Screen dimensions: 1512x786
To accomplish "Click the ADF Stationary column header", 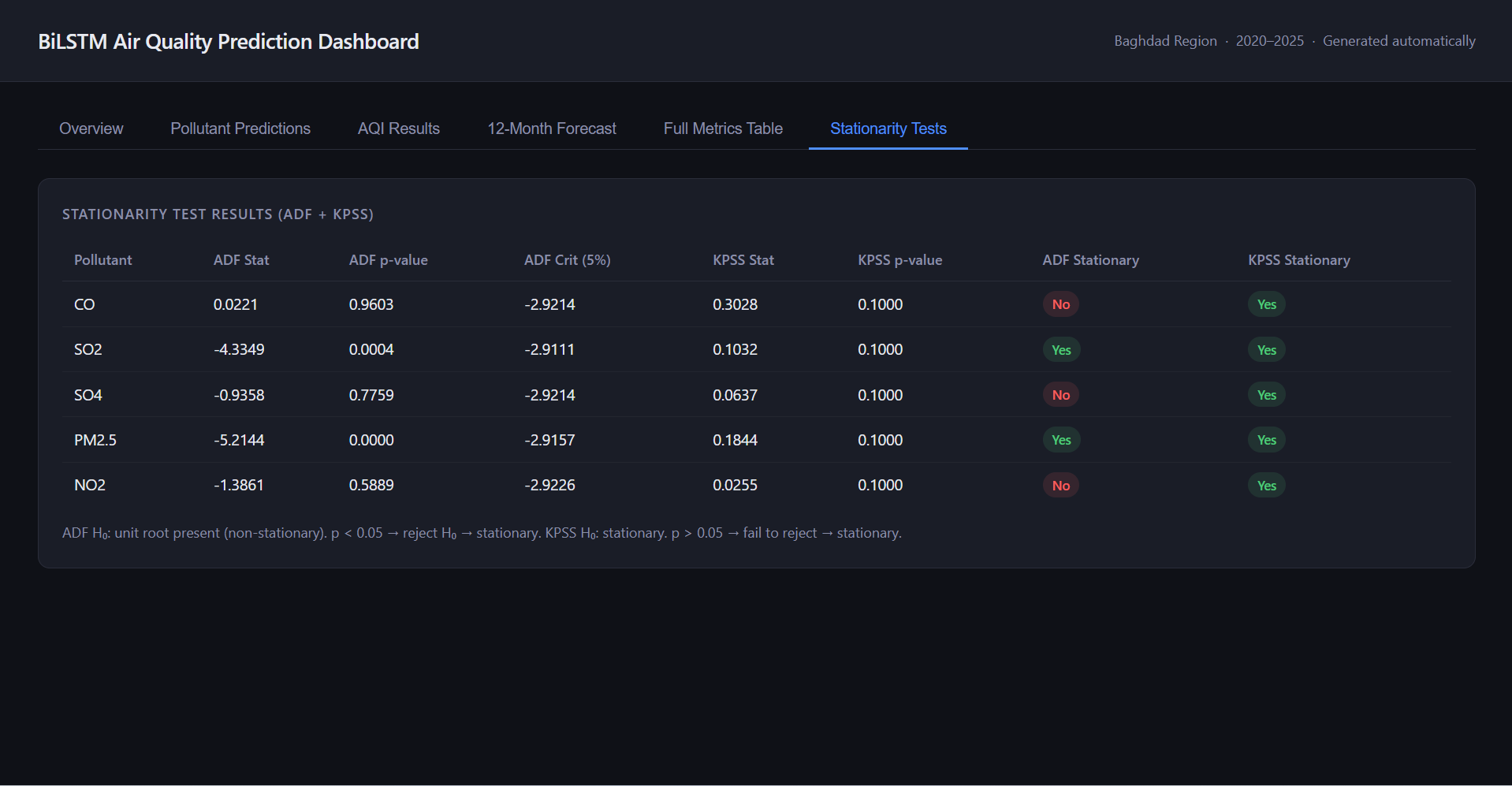I will (x=1091, y=260).
